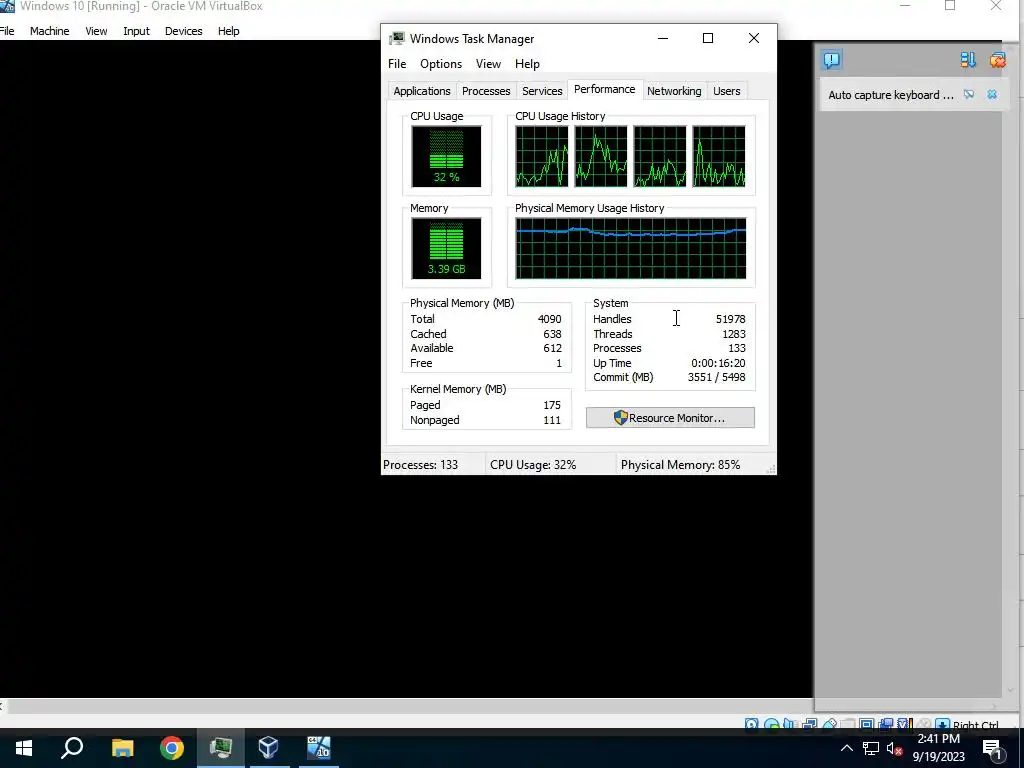
Task: Click the network tray icon
Action: pyautogui.click(x=871, y=748)
